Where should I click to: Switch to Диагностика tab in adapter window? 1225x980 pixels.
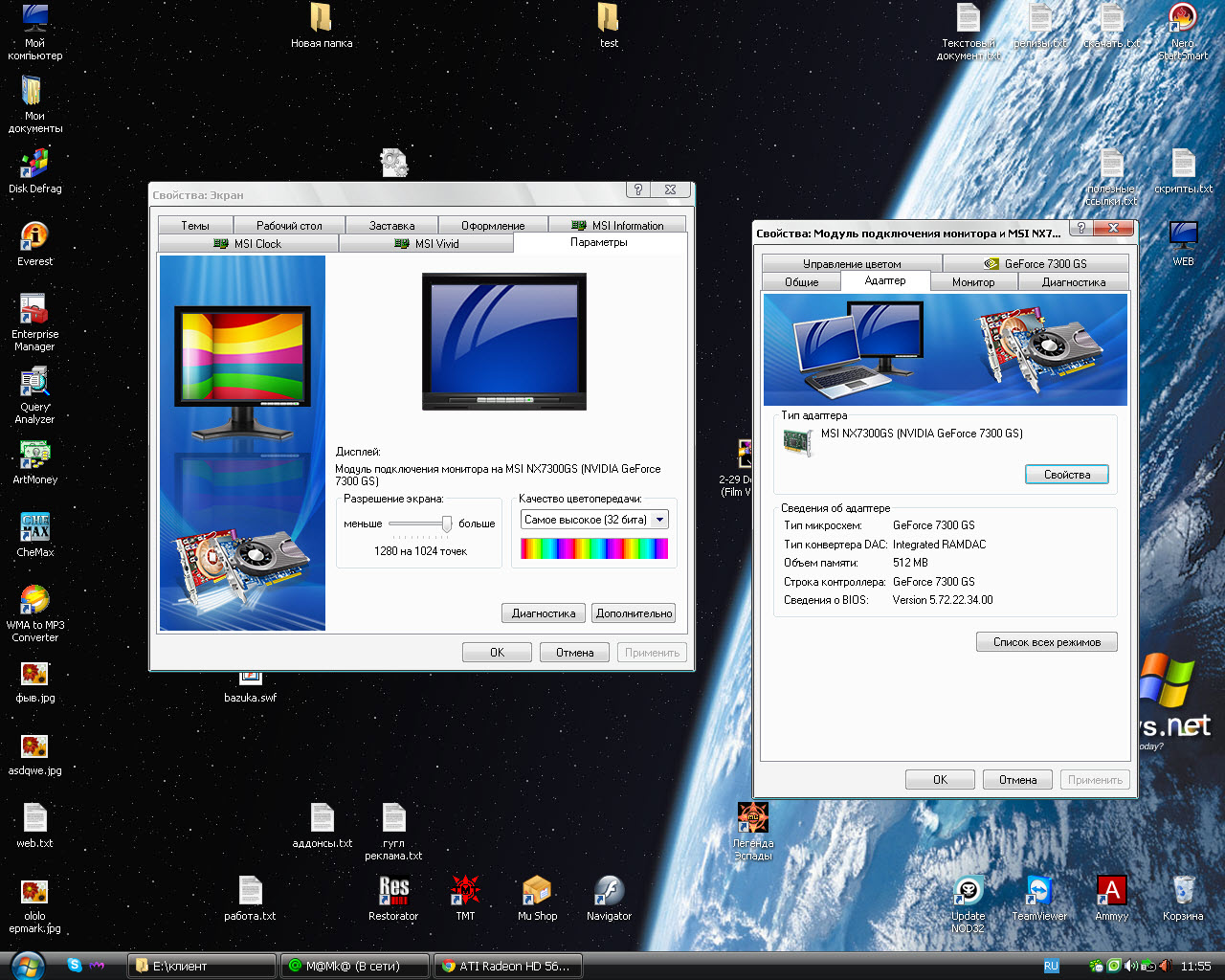pos(1073,281)
